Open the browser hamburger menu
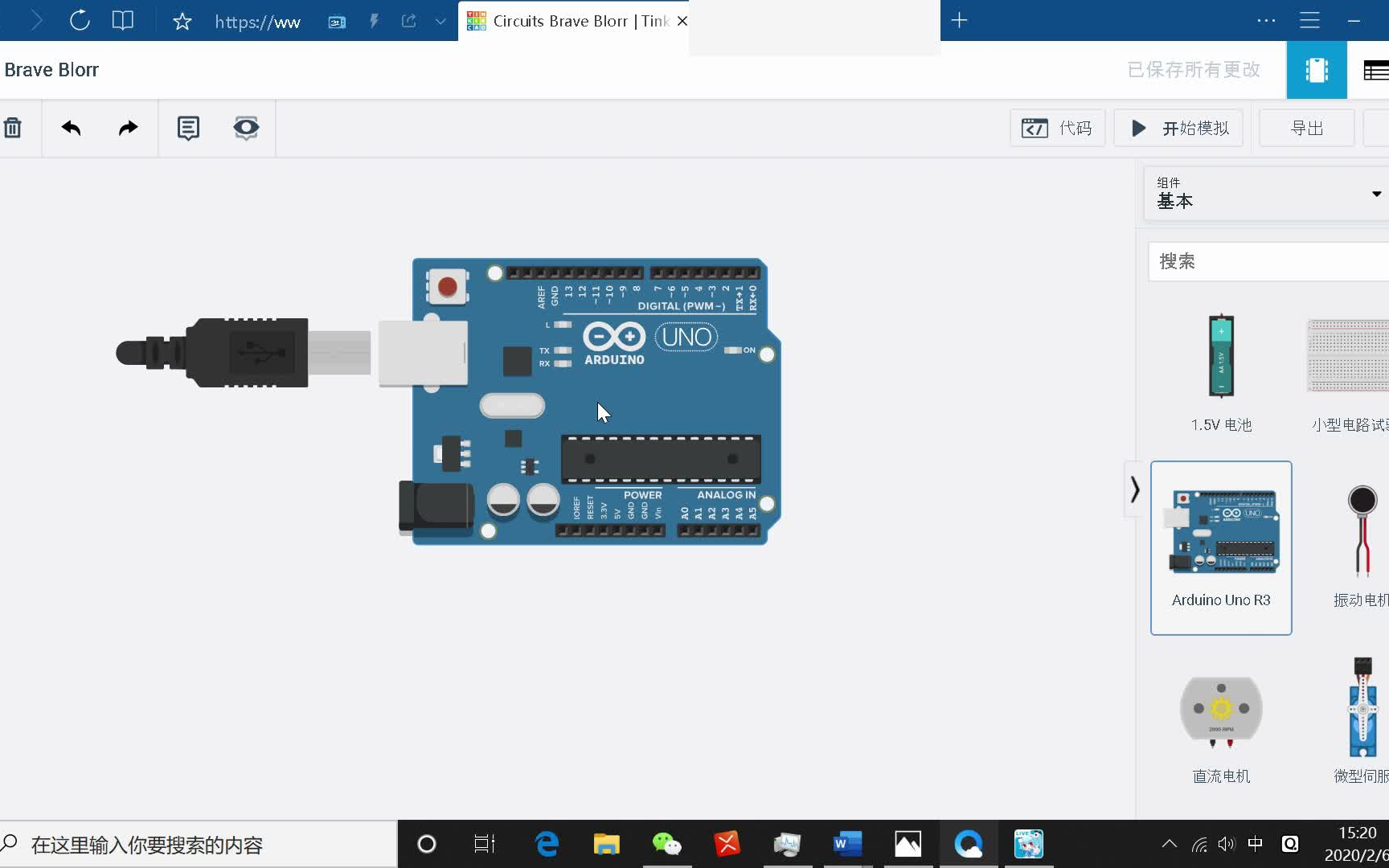Image resolution: width=1389 pixels, height=868 pixels. pyautogui.click(x=1309, y=20)
